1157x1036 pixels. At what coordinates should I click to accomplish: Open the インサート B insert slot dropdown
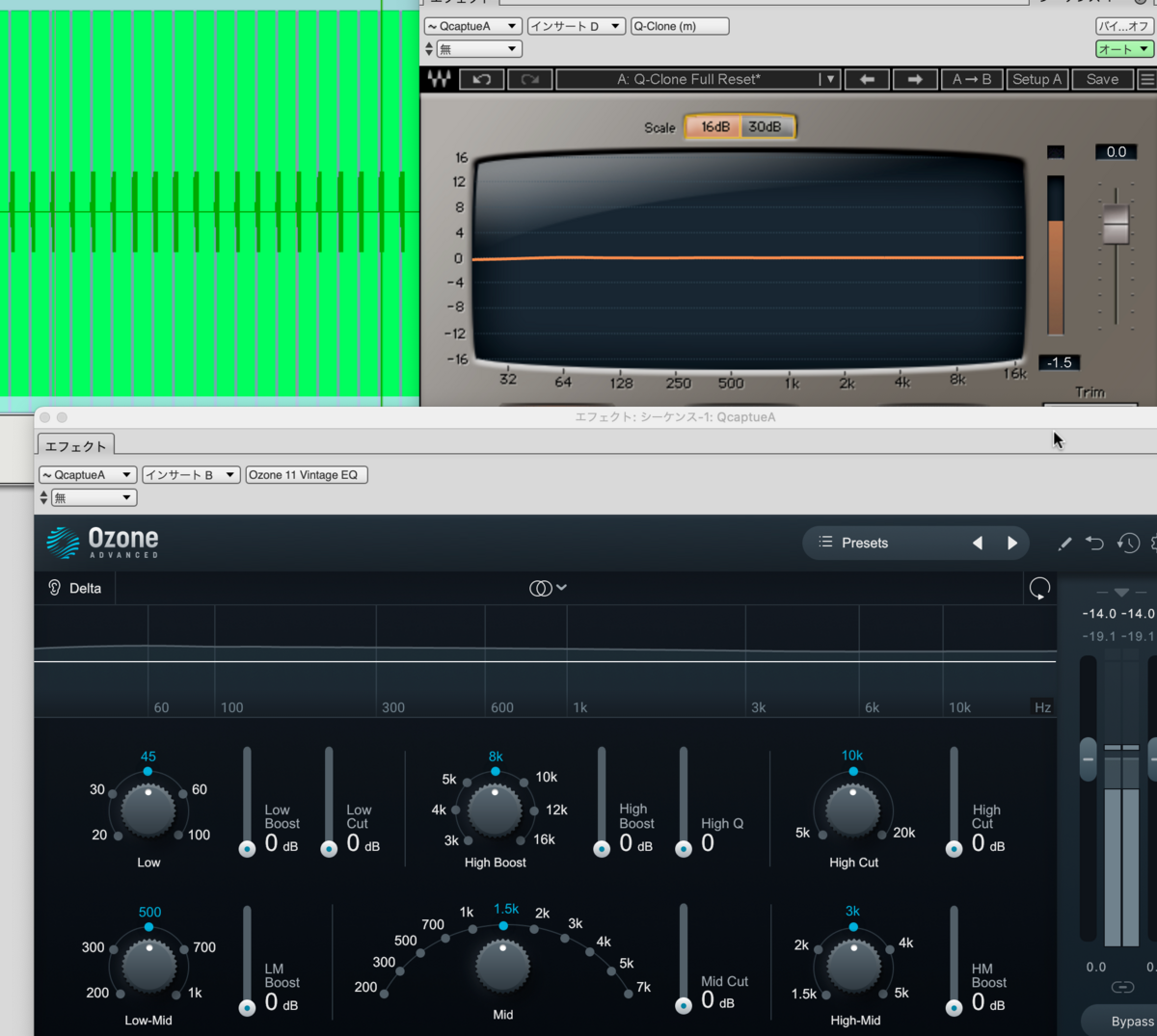tap(190, 474)
